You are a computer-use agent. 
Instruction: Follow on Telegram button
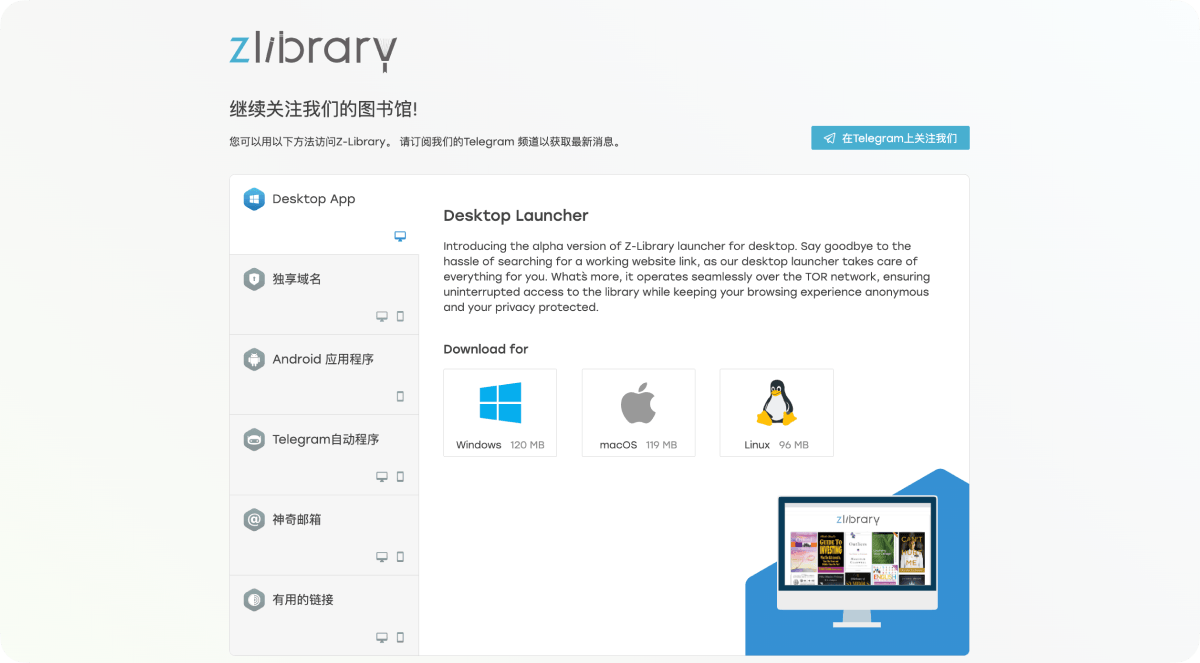(890, 138)
